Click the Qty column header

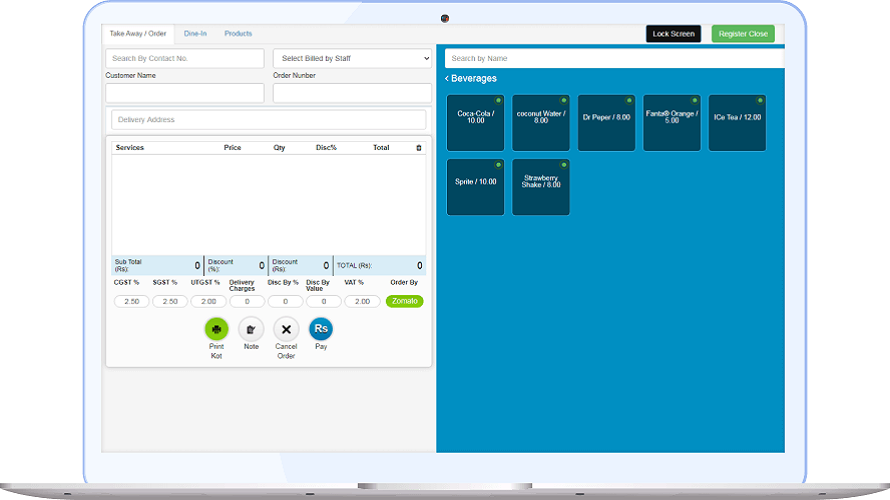(x=279, y=148)
